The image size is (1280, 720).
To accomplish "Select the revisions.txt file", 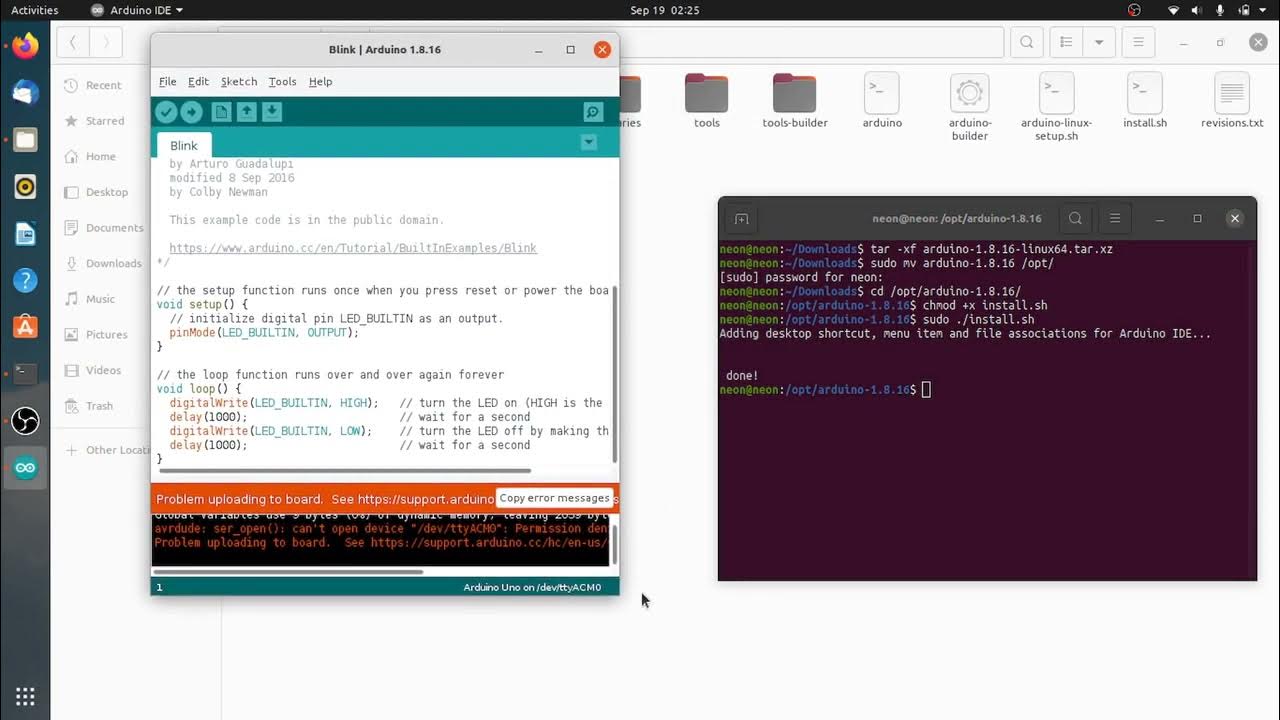I will [1232, 101].
